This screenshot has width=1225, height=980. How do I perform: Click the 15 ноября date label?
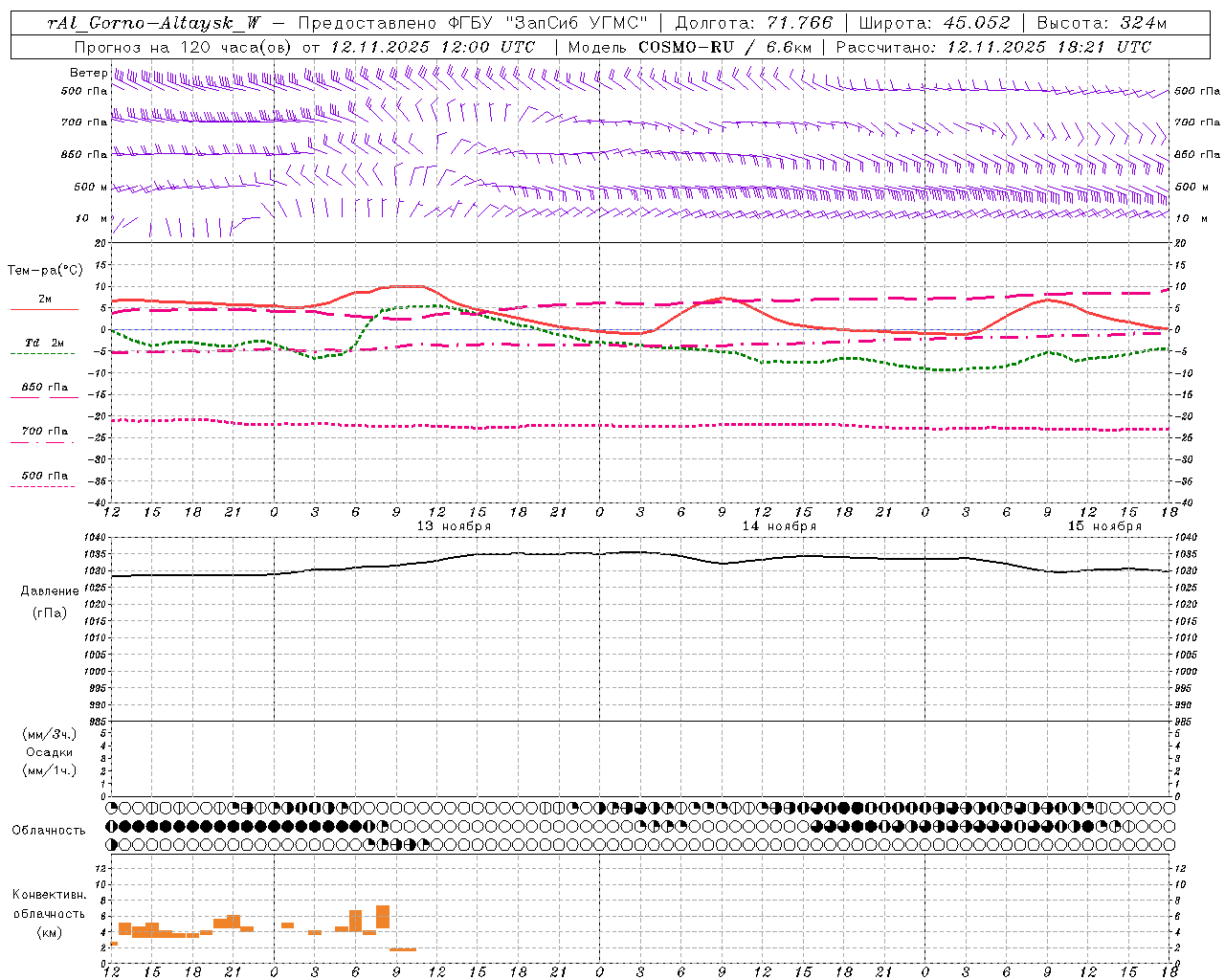(x=1104, y=525)
